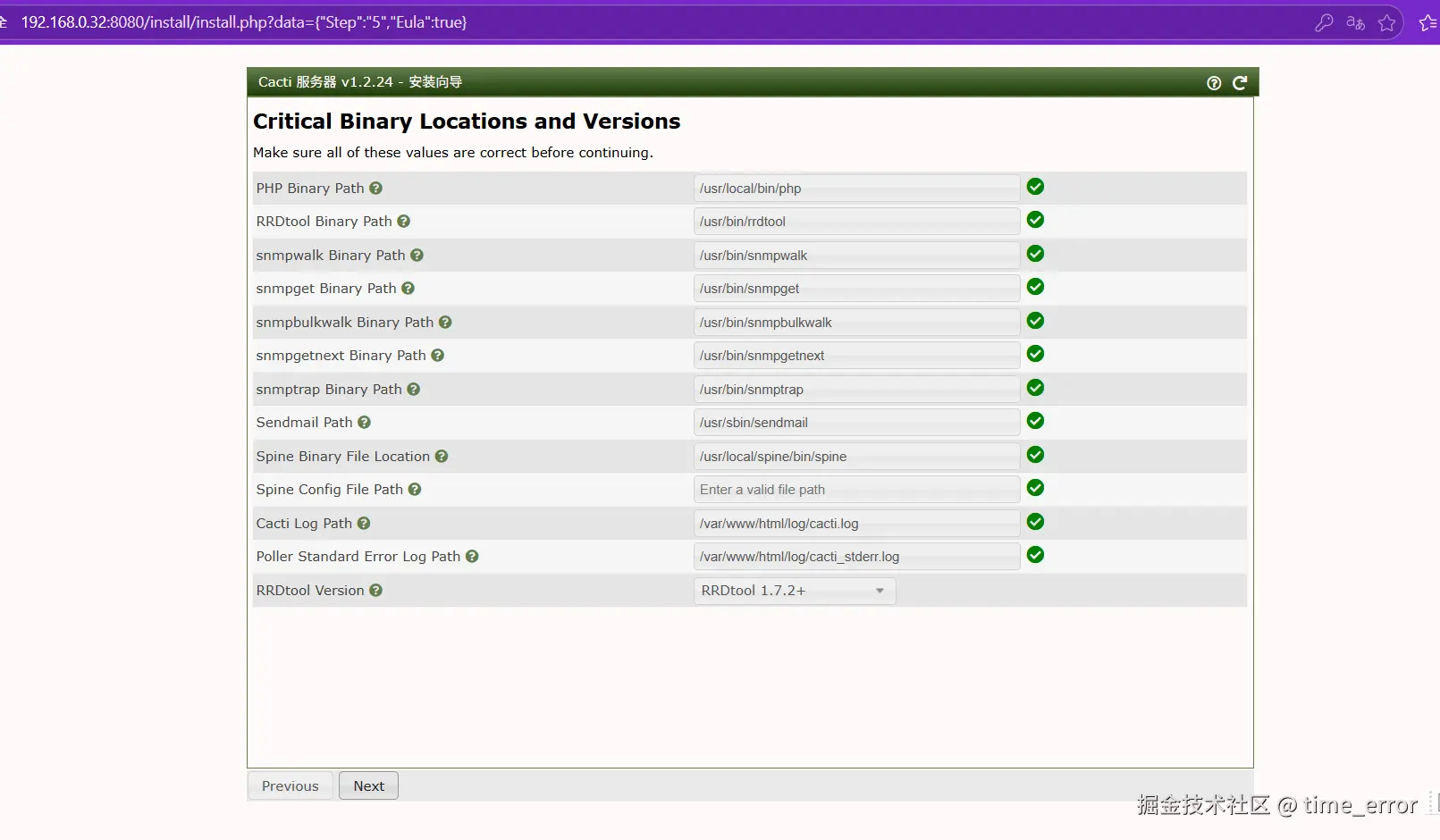The width and height of the screenshot is (1440, 840).
Task: Focus the /usr/bin/snmptrap input field
Action: point(856,390)
